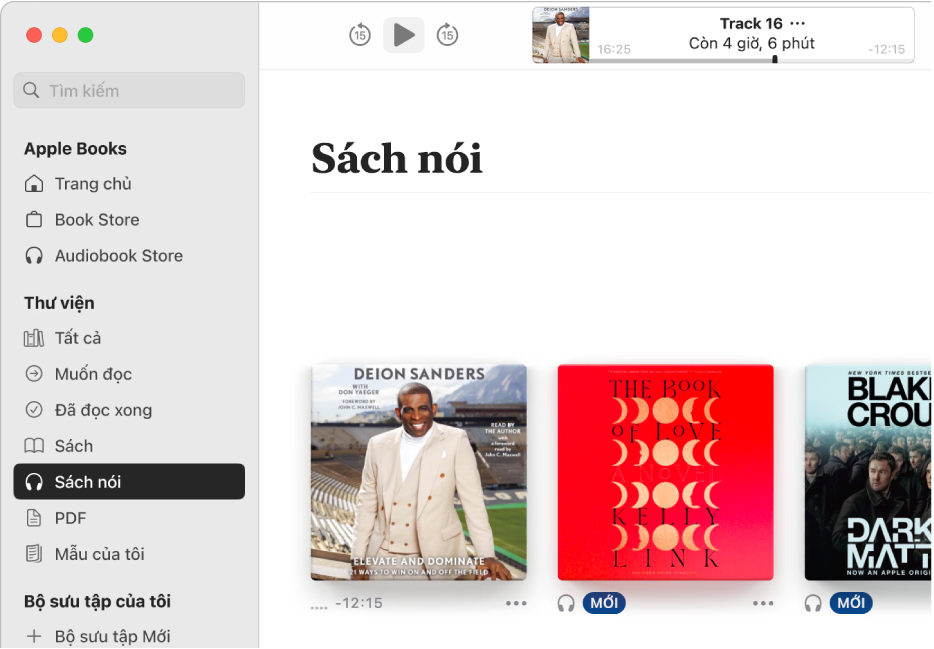Select Tất cả library item
Viewport: 934px width, 649px height.
point(129,338)
